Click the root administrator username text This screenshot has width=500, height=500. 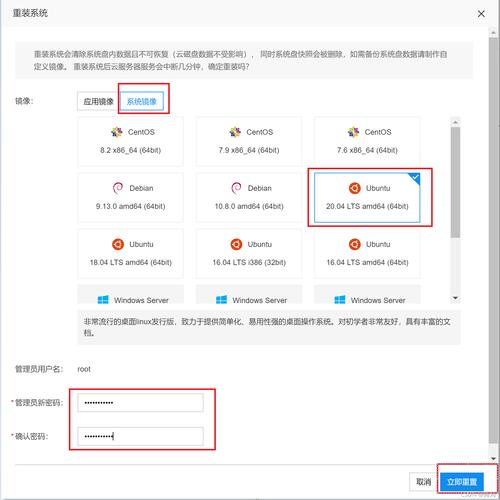pos(84,369)
